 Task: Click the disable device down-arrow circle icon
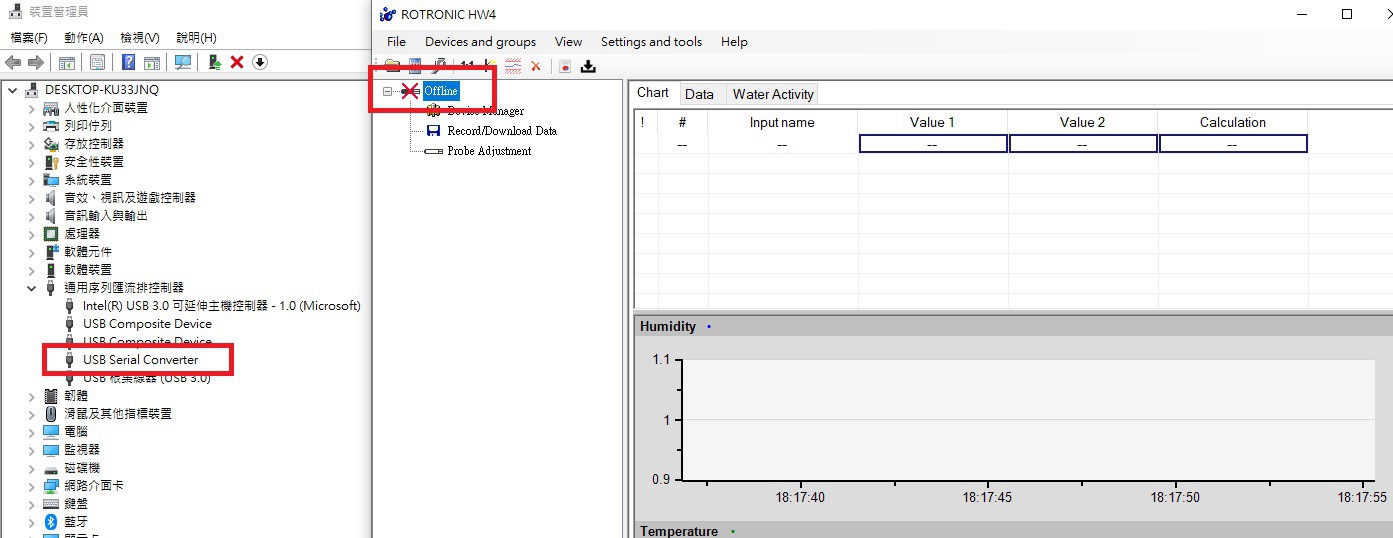click(260, 62)
